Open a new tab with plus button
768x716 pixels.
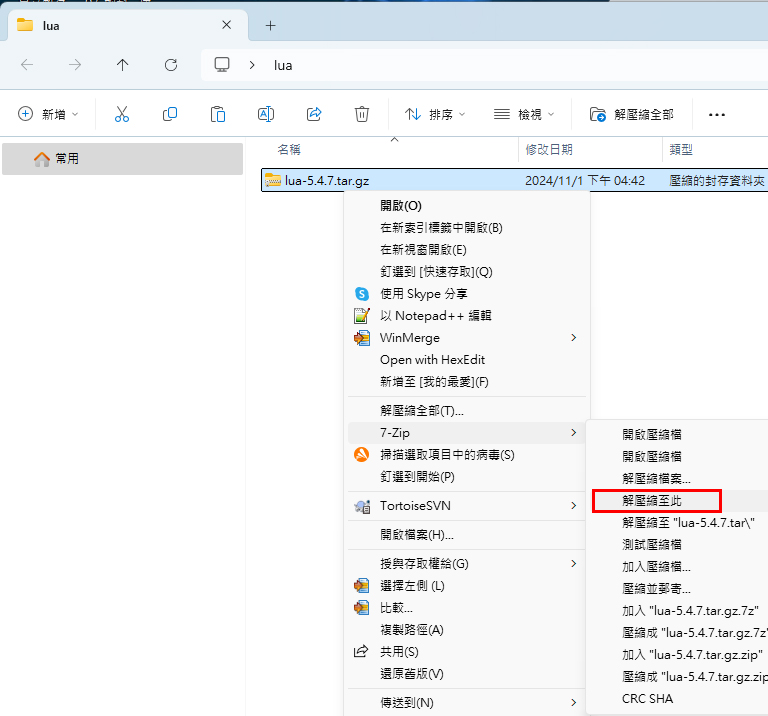pyautogui.click(x=270, y=25)
